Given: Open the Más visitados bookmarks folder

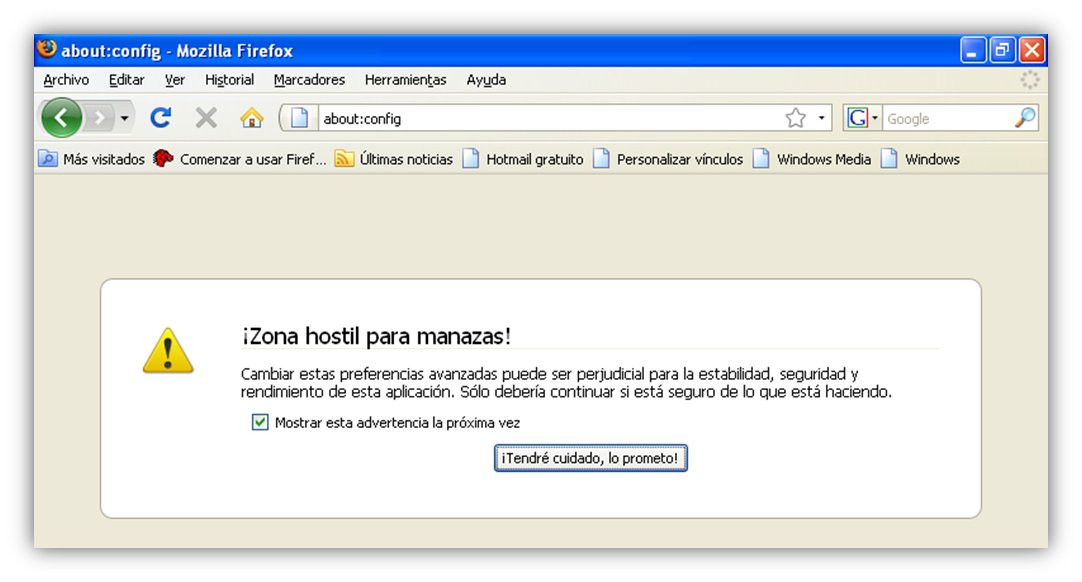Looking at the screenshot, I should [92, 159].
